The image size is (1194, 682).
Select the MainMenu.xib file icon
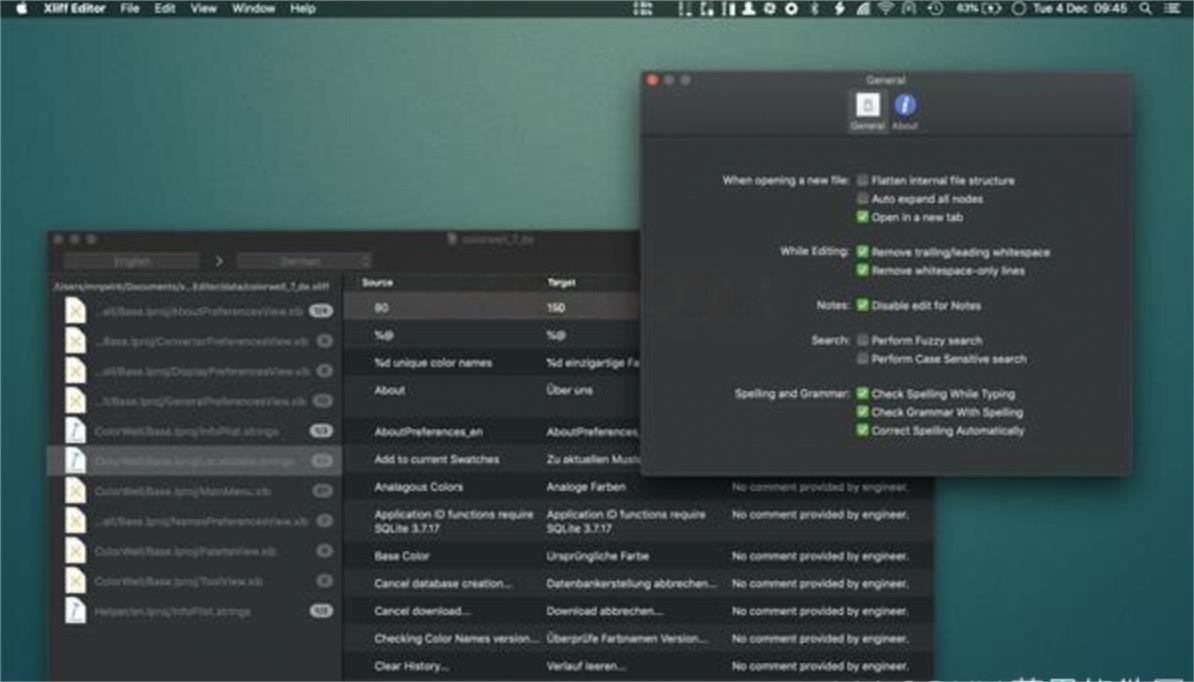pos(75,491)
